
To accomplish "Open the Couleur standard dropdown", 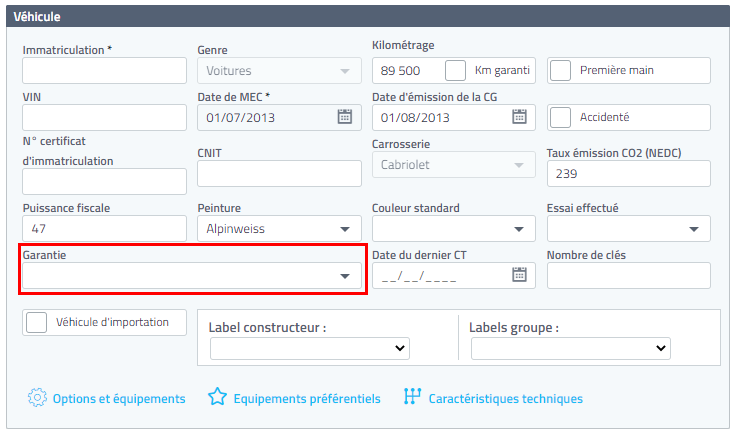I will [x=454, y=229].
